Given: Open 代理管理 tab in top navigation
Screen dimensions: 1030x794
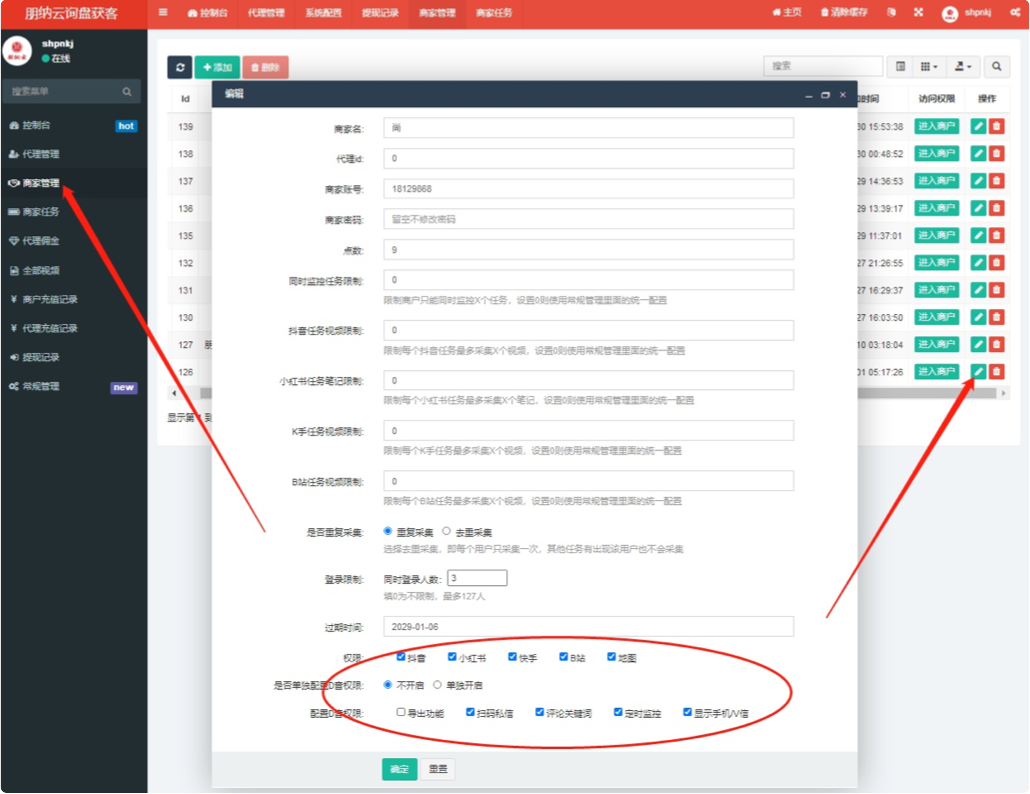Looking at the screenshot, I should pyautogui.click(x=266, y=13).
